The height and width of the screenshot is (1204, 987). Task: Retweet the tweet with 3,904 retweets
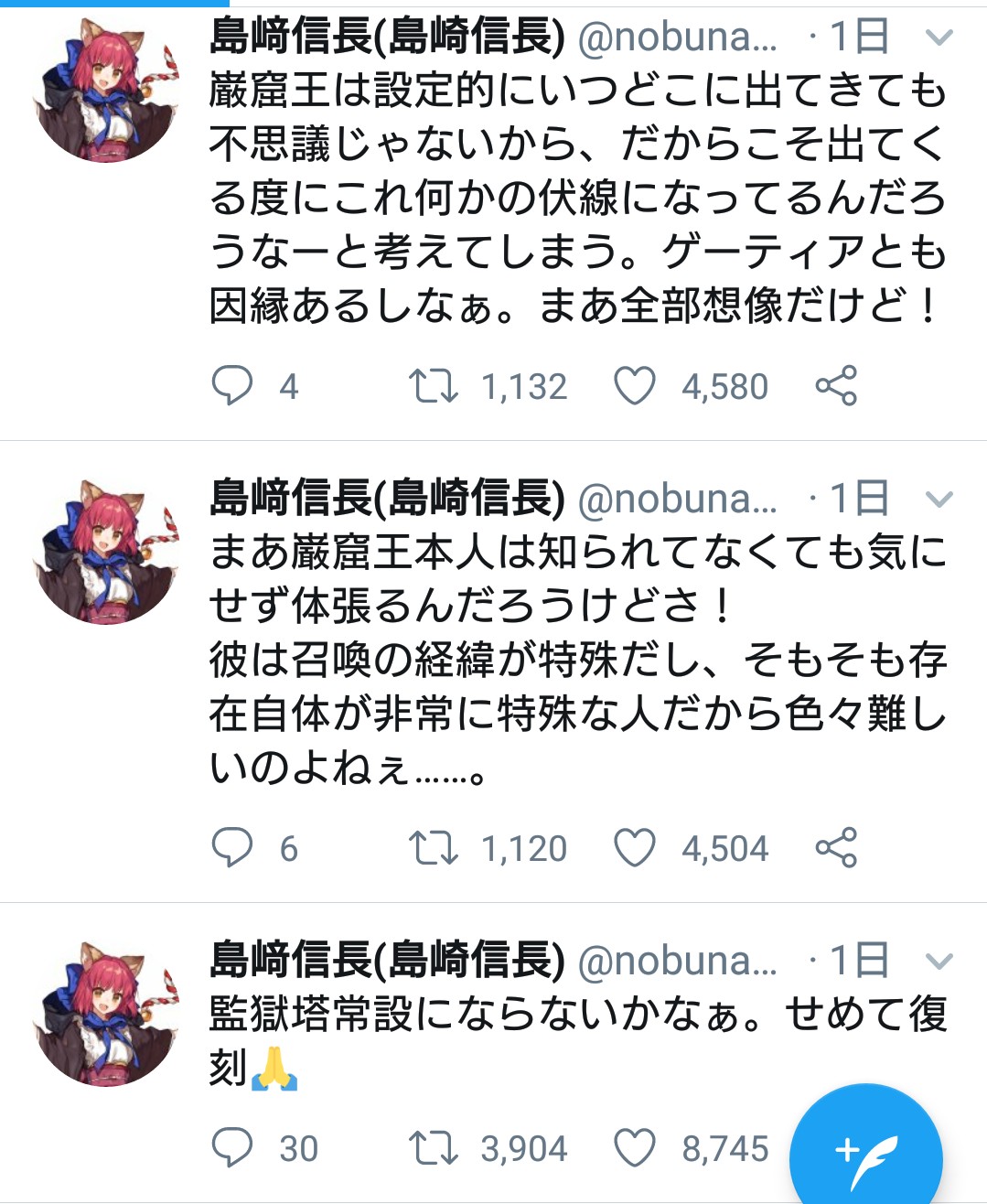point(433,1147)
